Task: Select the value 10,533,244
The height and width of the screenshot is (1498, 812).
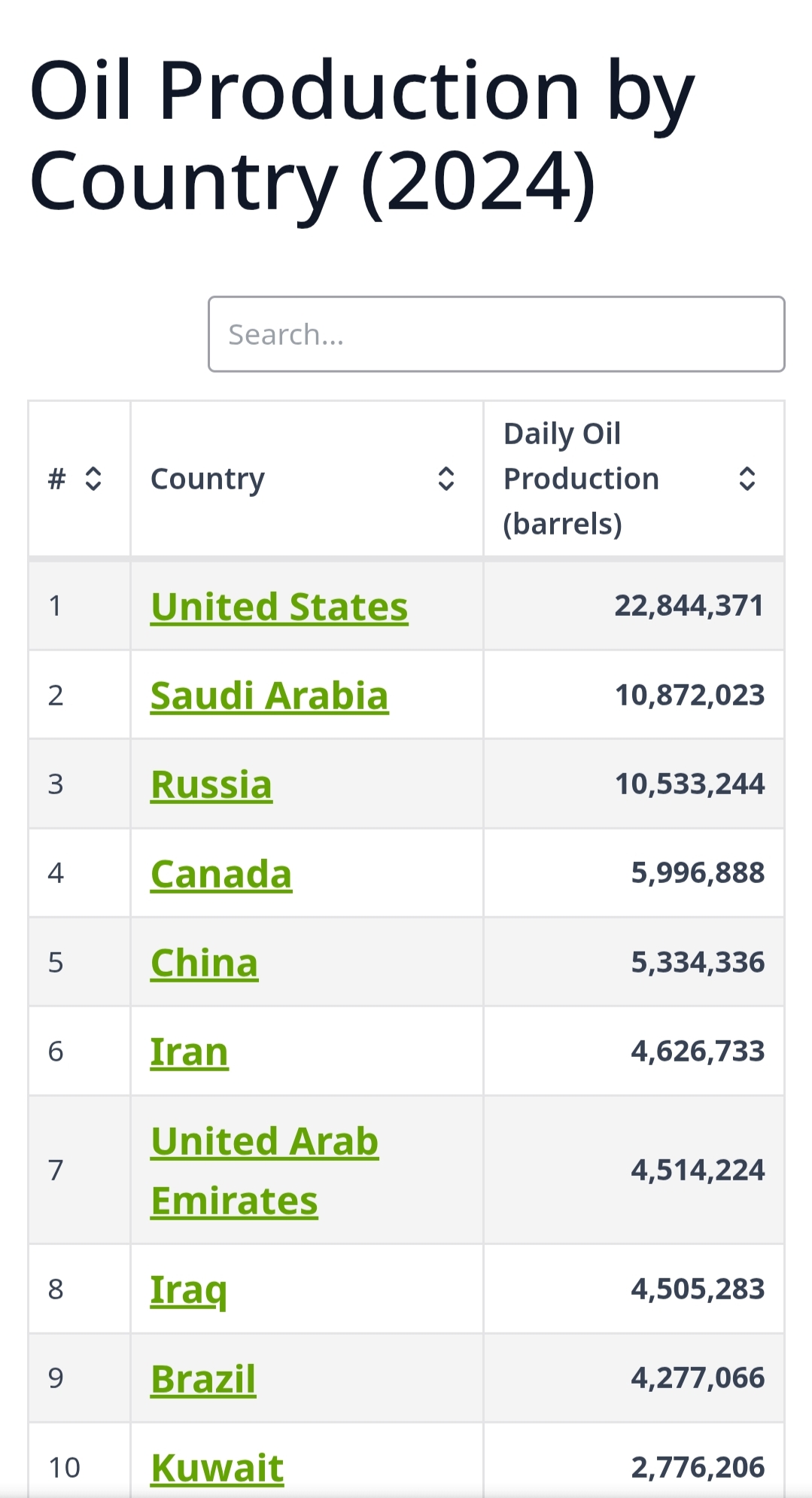Action: (690, 784)
